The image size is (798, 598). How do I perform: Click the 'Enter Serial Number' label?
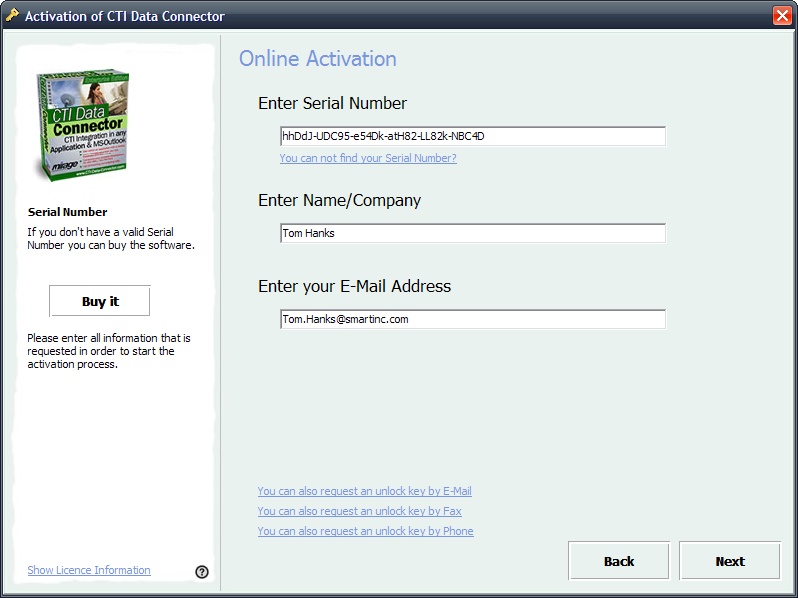tap(332, 103)
